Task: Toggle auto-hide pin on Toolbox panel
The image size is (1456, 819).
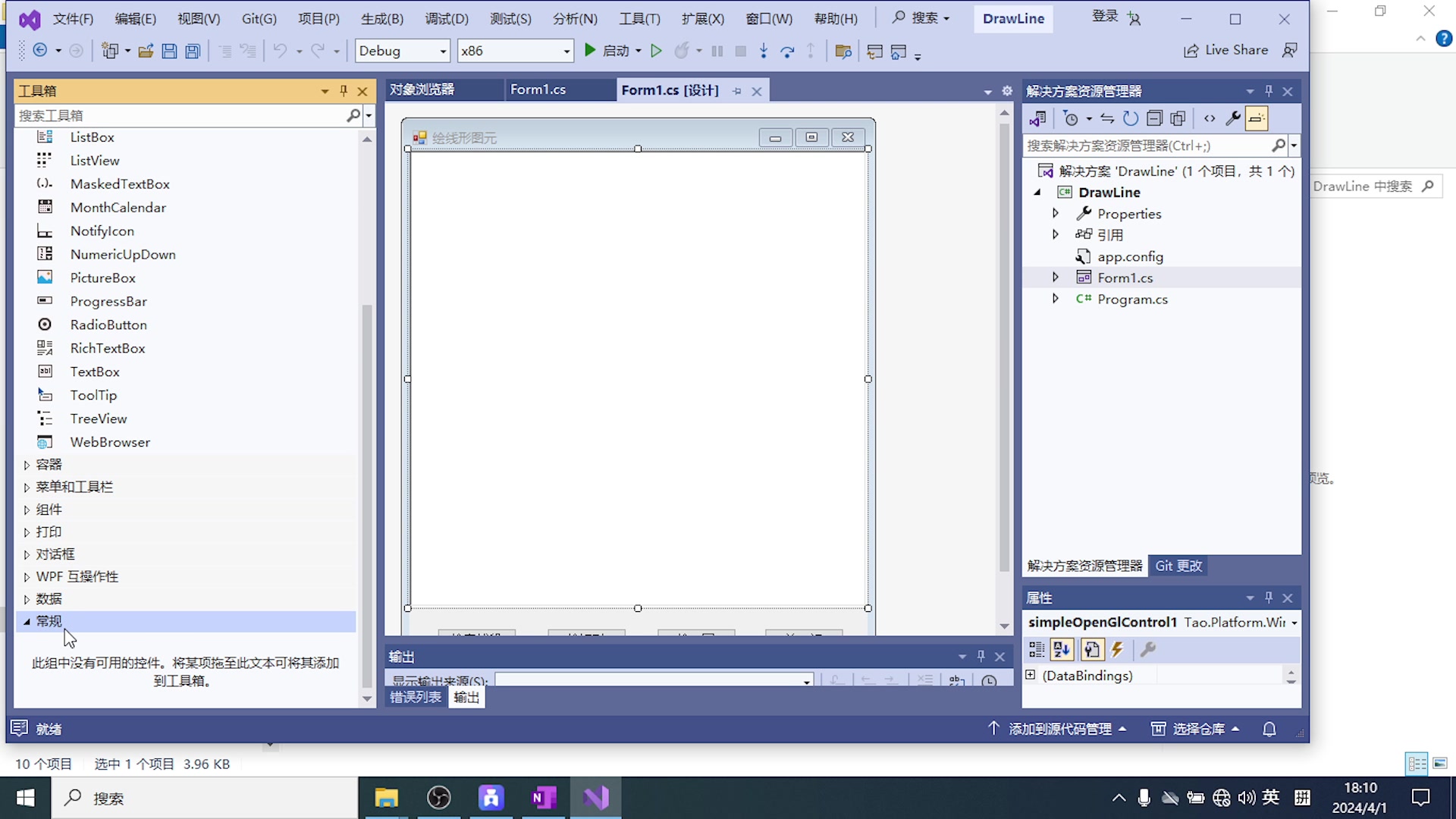Action: click(x=344, y=91)
